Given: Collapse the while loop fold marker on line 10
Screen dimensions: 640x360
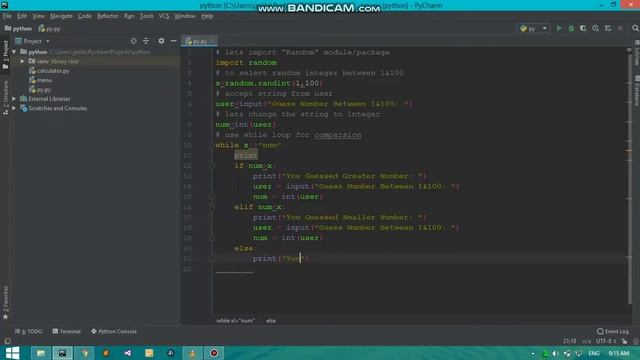Looking at the screenshot, I should (212, 145).
